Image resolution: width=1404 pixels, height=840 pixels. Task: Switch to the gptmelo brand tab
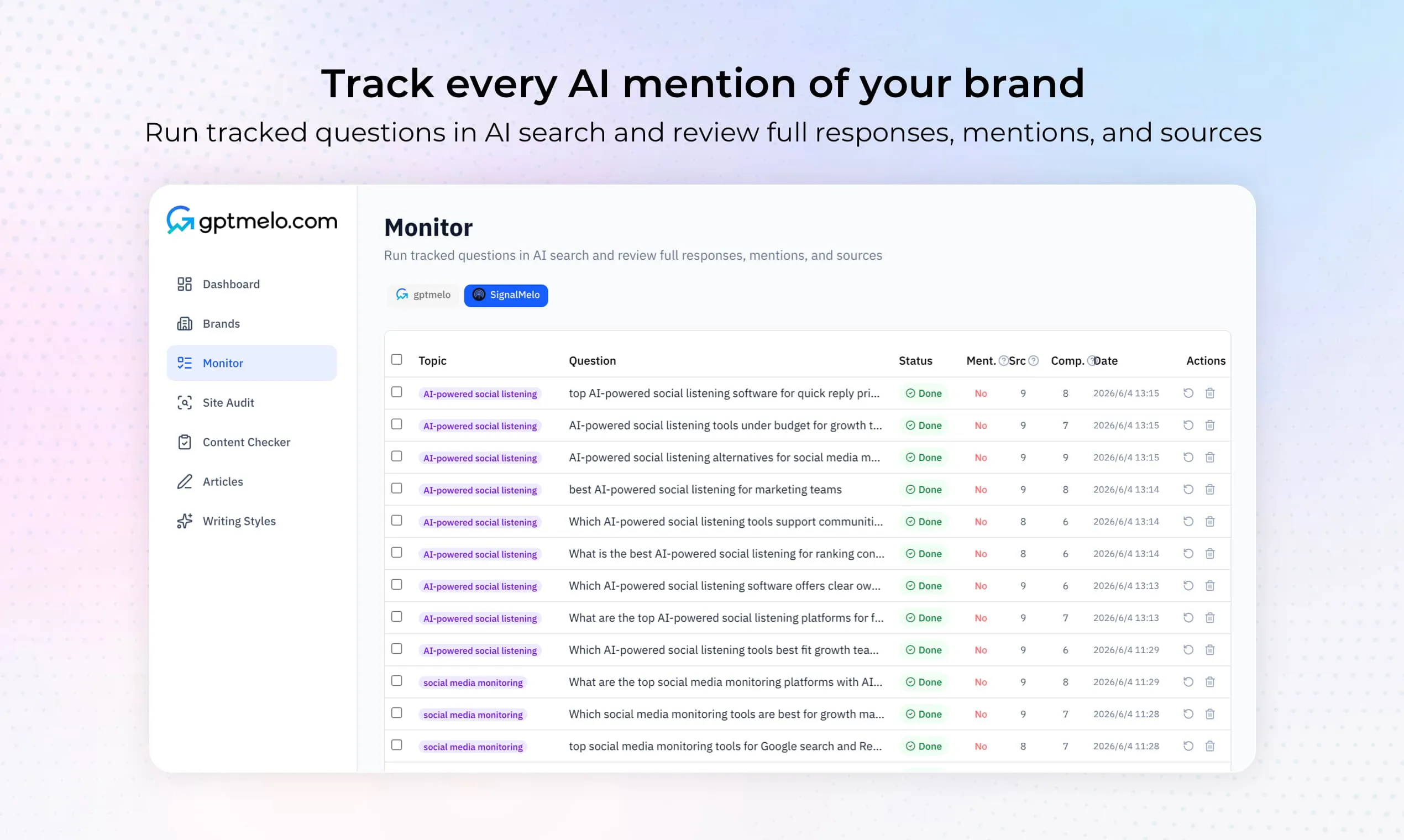[x=423, y=295]
